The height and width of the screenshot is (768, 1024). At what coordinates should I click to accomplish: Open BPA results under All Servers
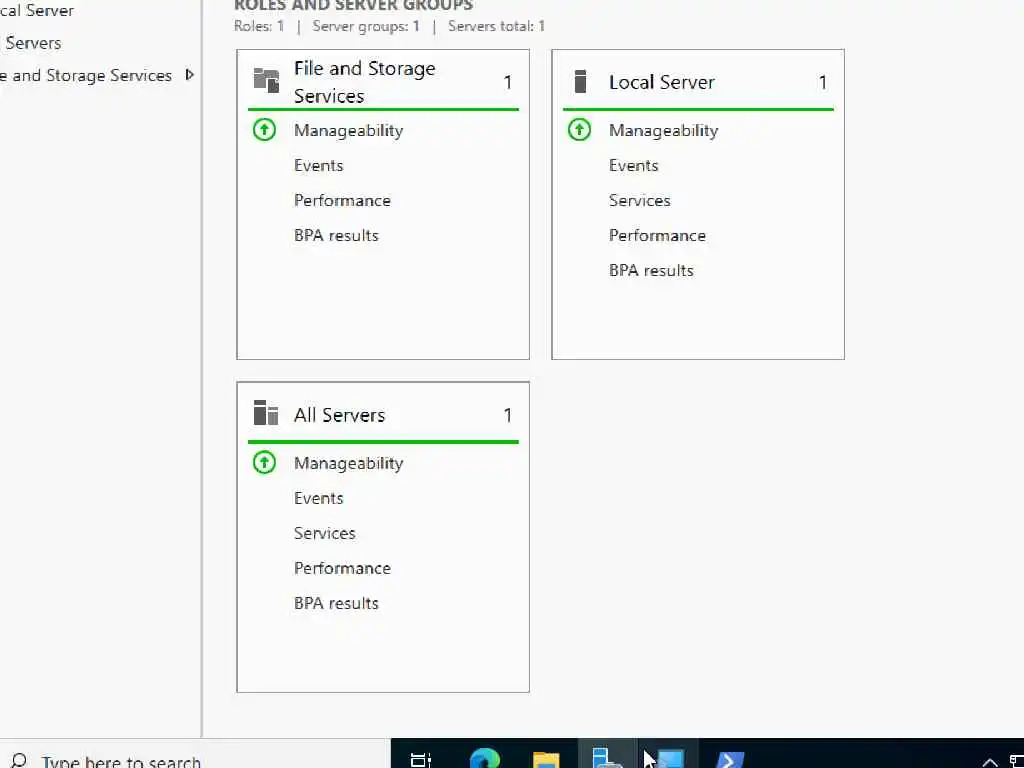point(336,603)
